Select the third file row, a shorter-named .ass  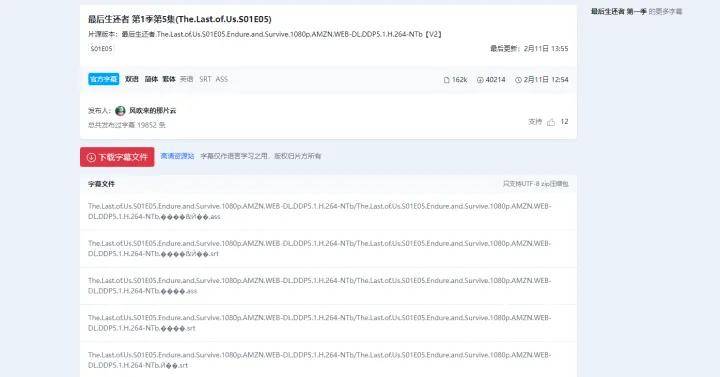pos(328,286)
